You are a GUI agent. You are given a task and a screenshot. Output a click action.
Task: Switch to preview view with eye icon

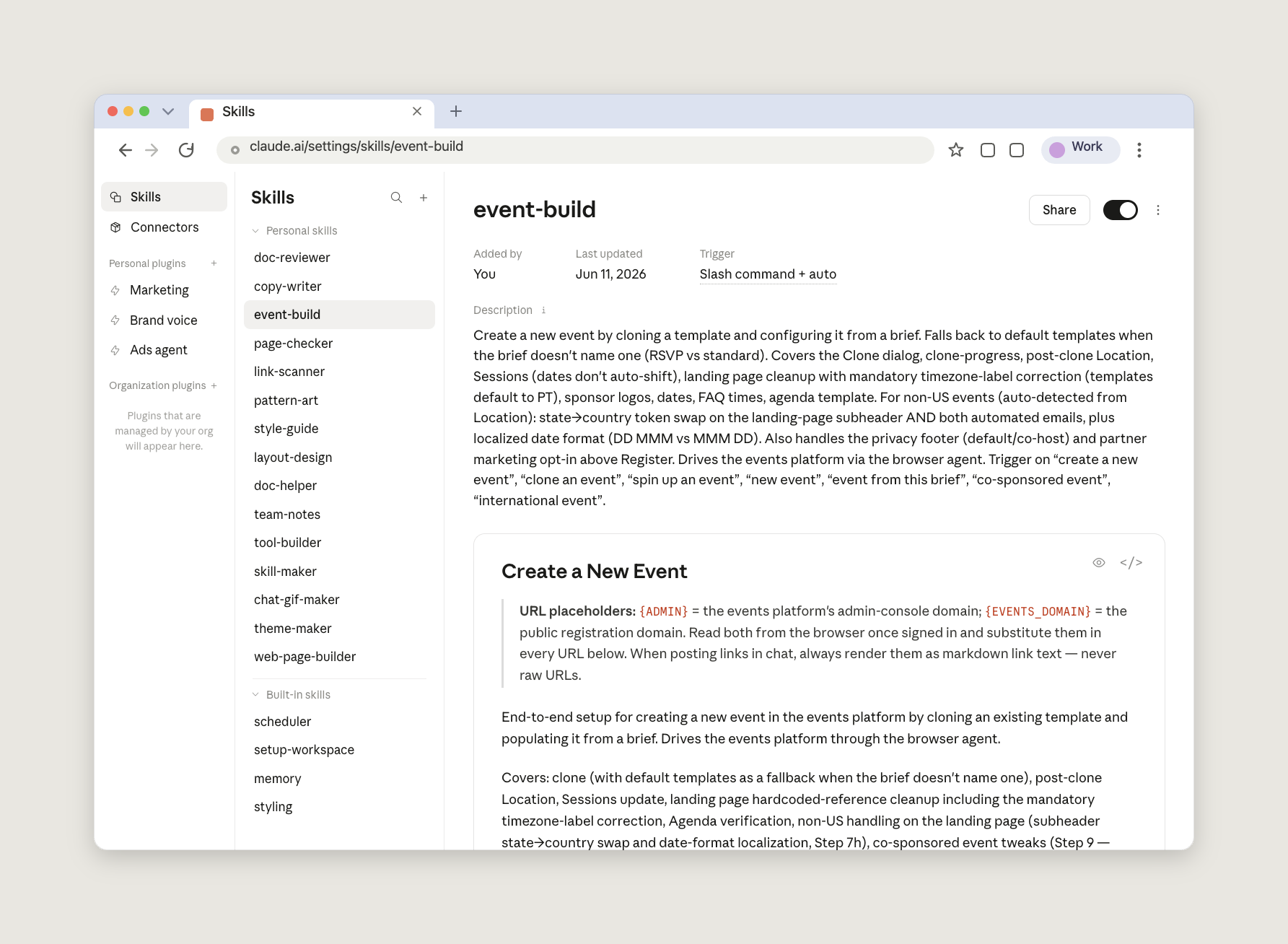(1099, 563)
